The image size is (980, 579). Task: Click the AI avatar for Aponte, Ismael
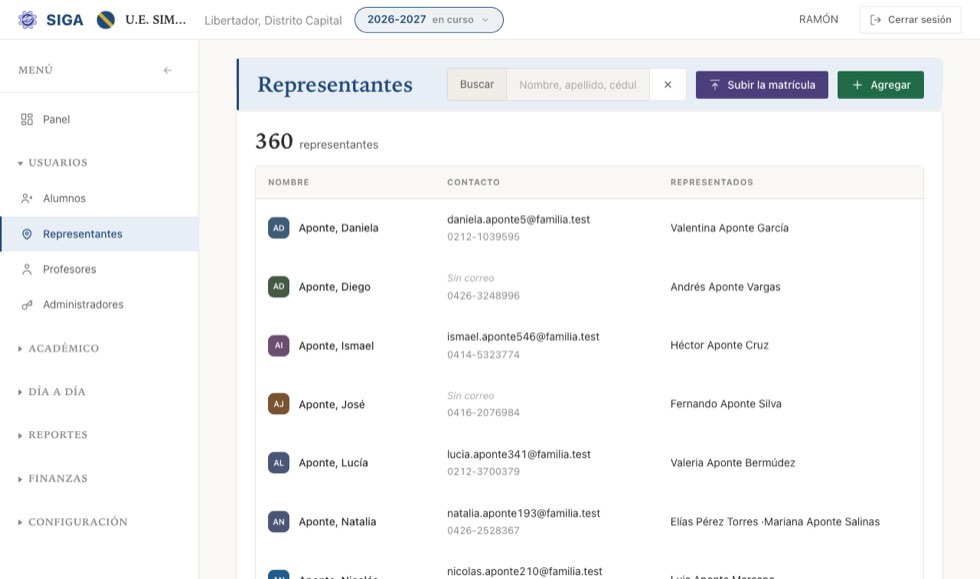coord(279,346)
